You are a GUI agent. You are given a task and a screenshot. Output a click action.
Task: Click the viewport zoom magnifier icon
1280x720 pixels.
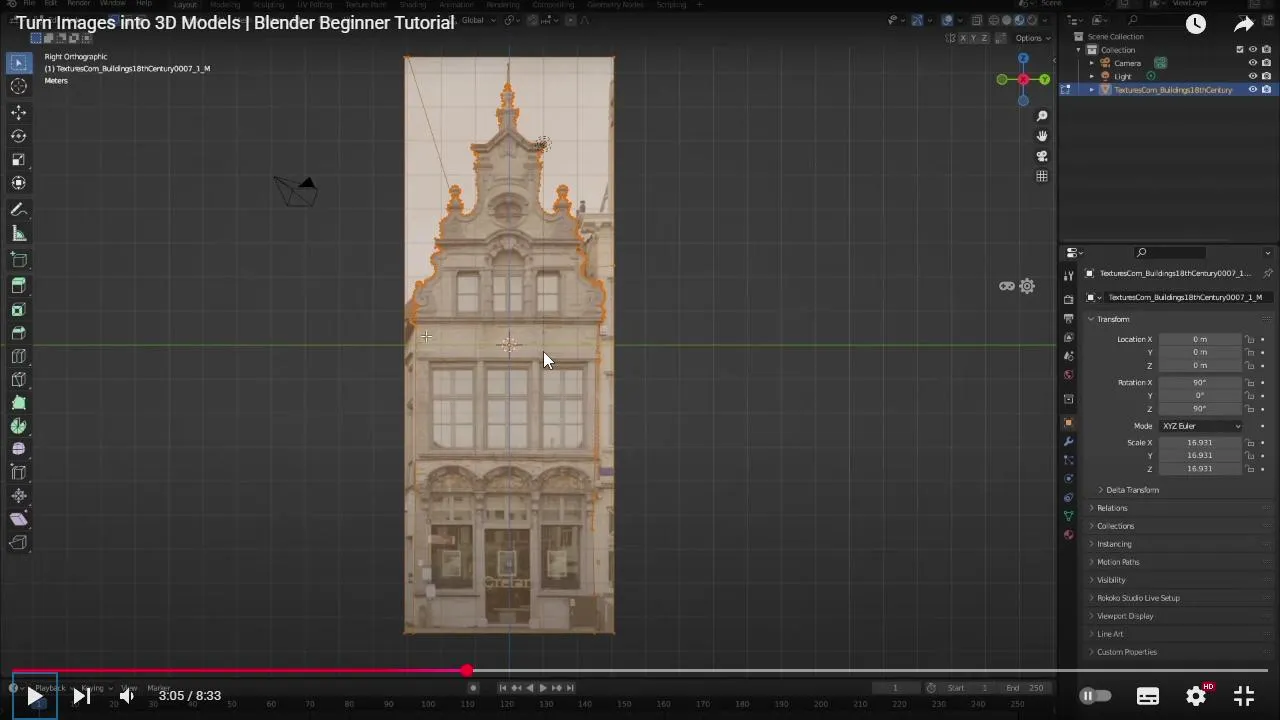tap(1042, 116)
